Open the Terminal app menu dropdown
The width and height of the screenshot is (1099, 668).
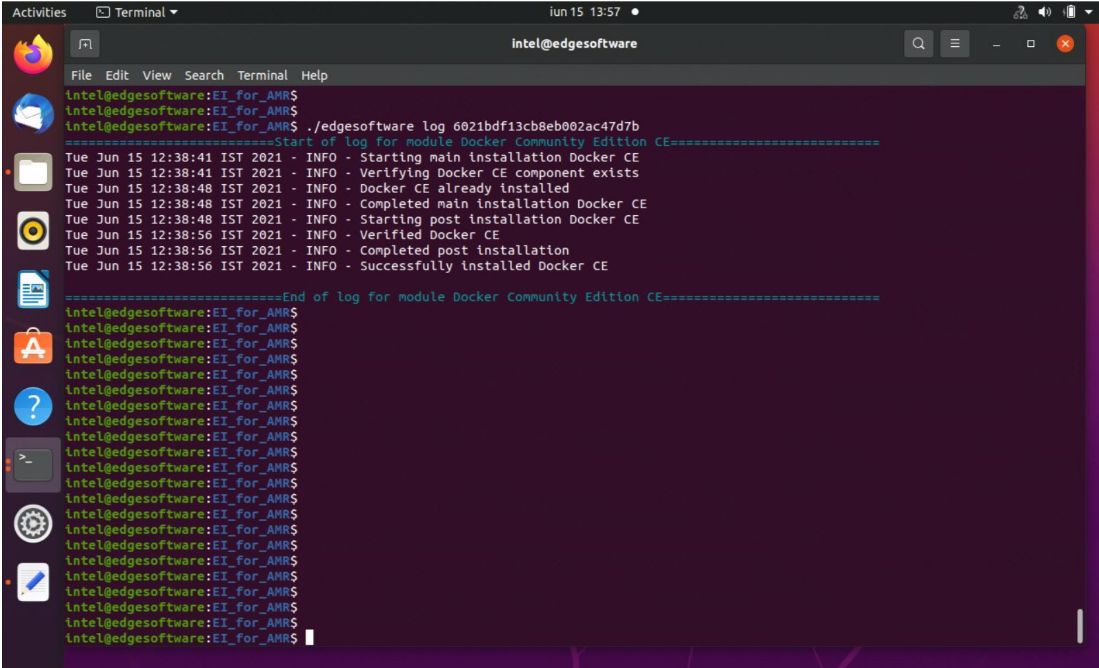click(x=137, y=12)
